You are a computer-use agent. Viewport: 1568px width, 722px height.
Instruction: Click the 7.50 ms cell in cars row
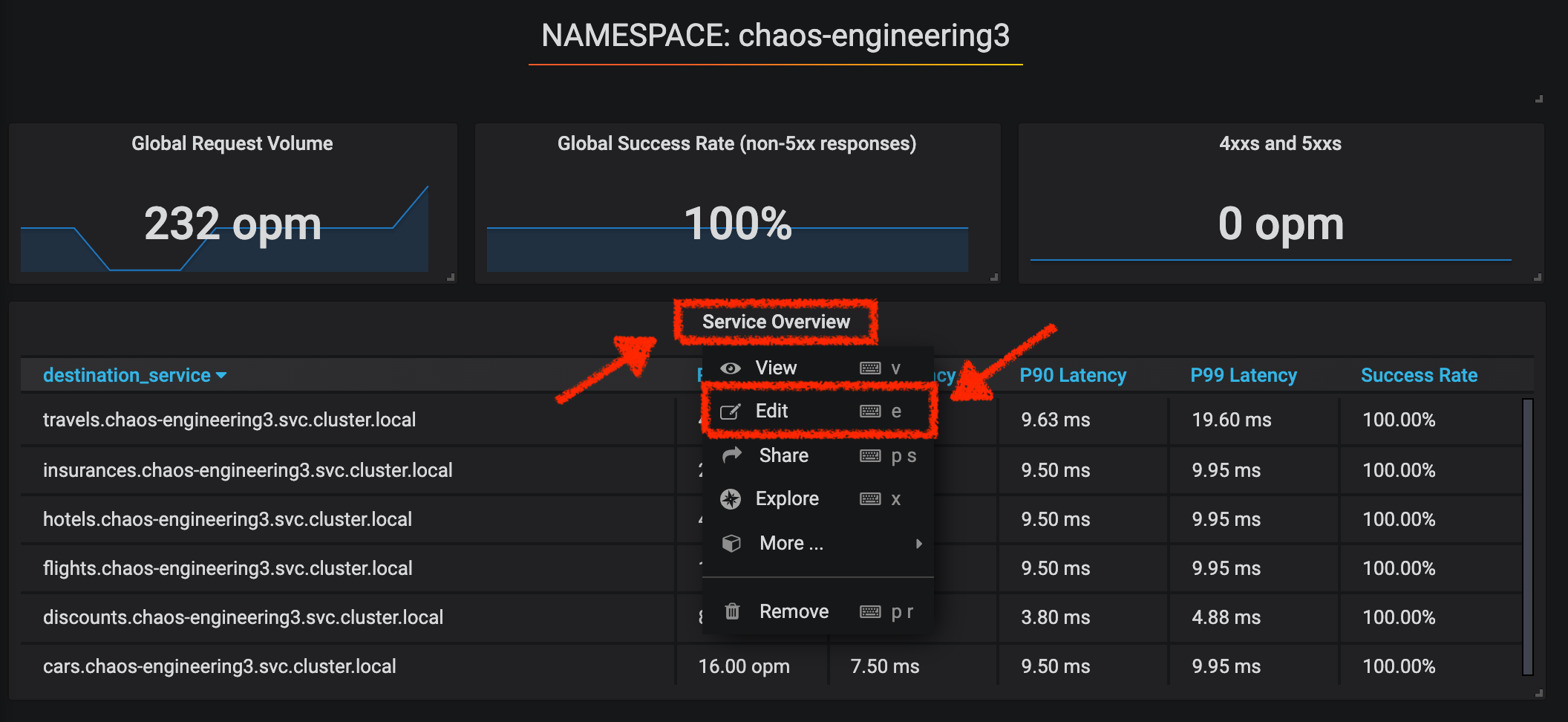click(x=885, y=666)
